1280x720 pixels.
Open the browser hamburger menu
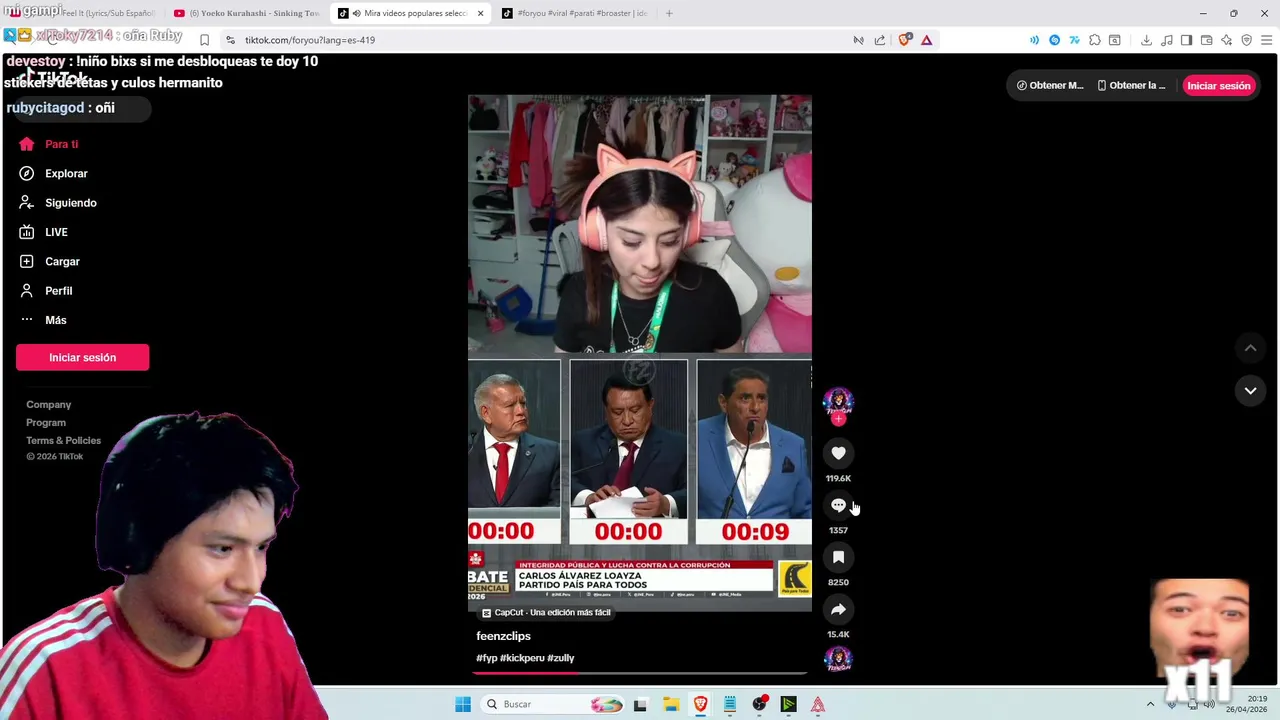[x=1266, y=40]
